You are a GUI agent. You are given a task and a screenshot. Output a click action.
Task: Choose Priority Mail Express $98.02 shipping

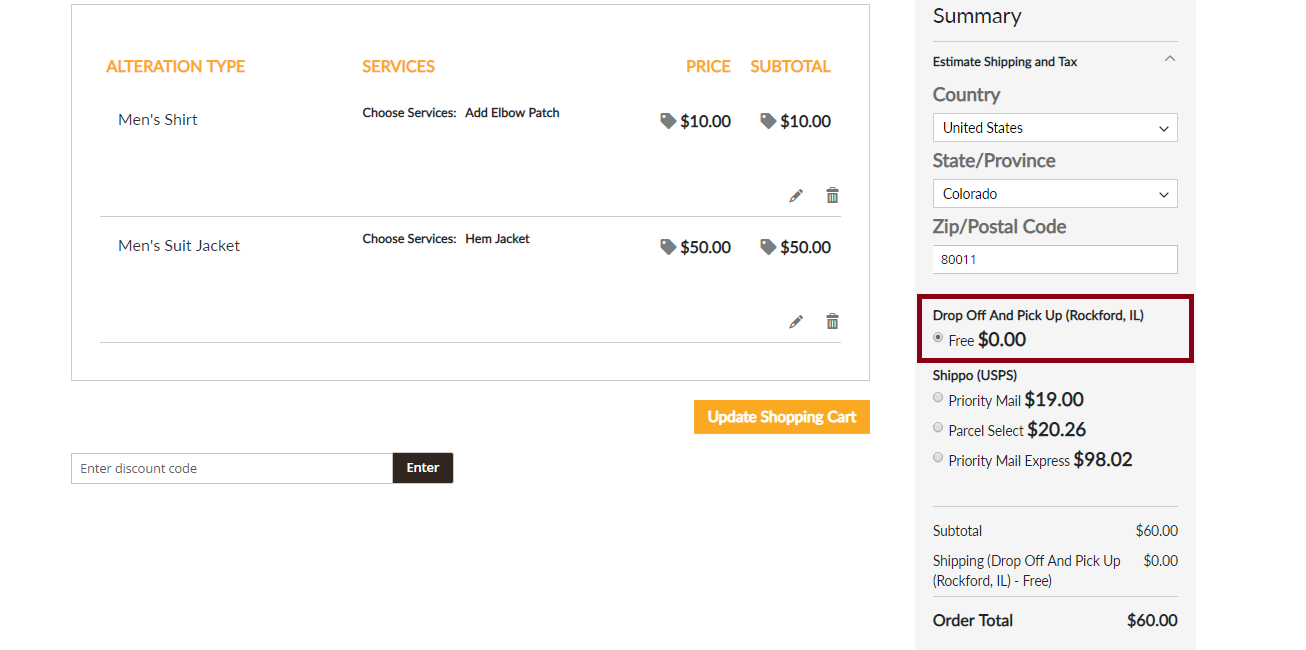(x=938, y=458)
